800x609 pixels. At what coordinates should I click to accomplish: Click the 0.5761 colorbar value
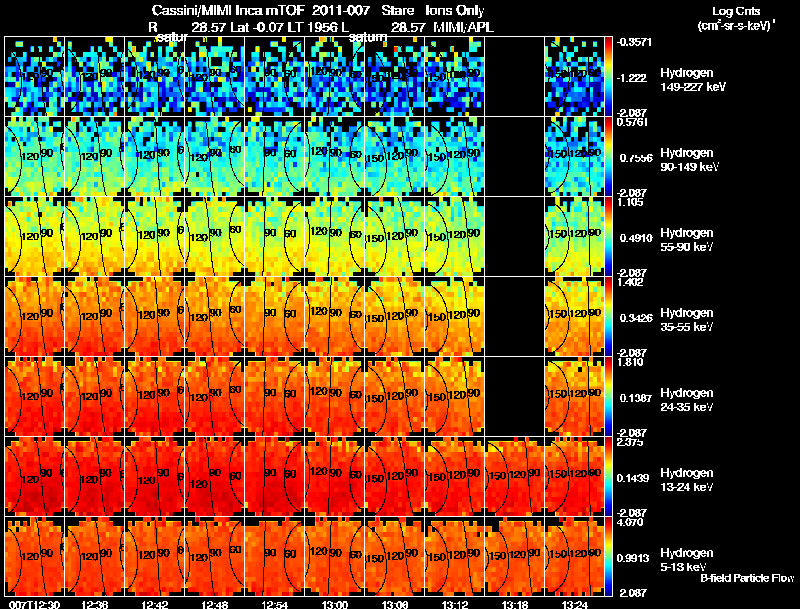pos(632,122)
